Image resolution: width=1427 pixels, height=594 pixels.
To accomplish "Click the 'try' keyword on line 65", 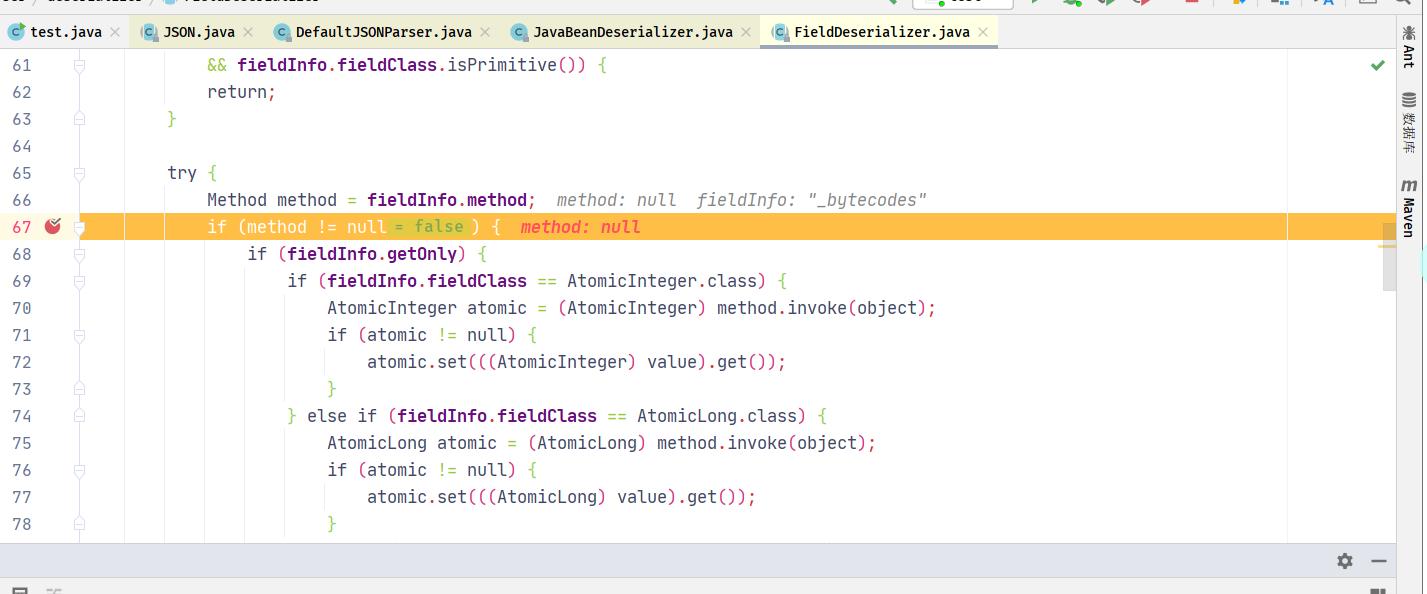I will [182, 173].
